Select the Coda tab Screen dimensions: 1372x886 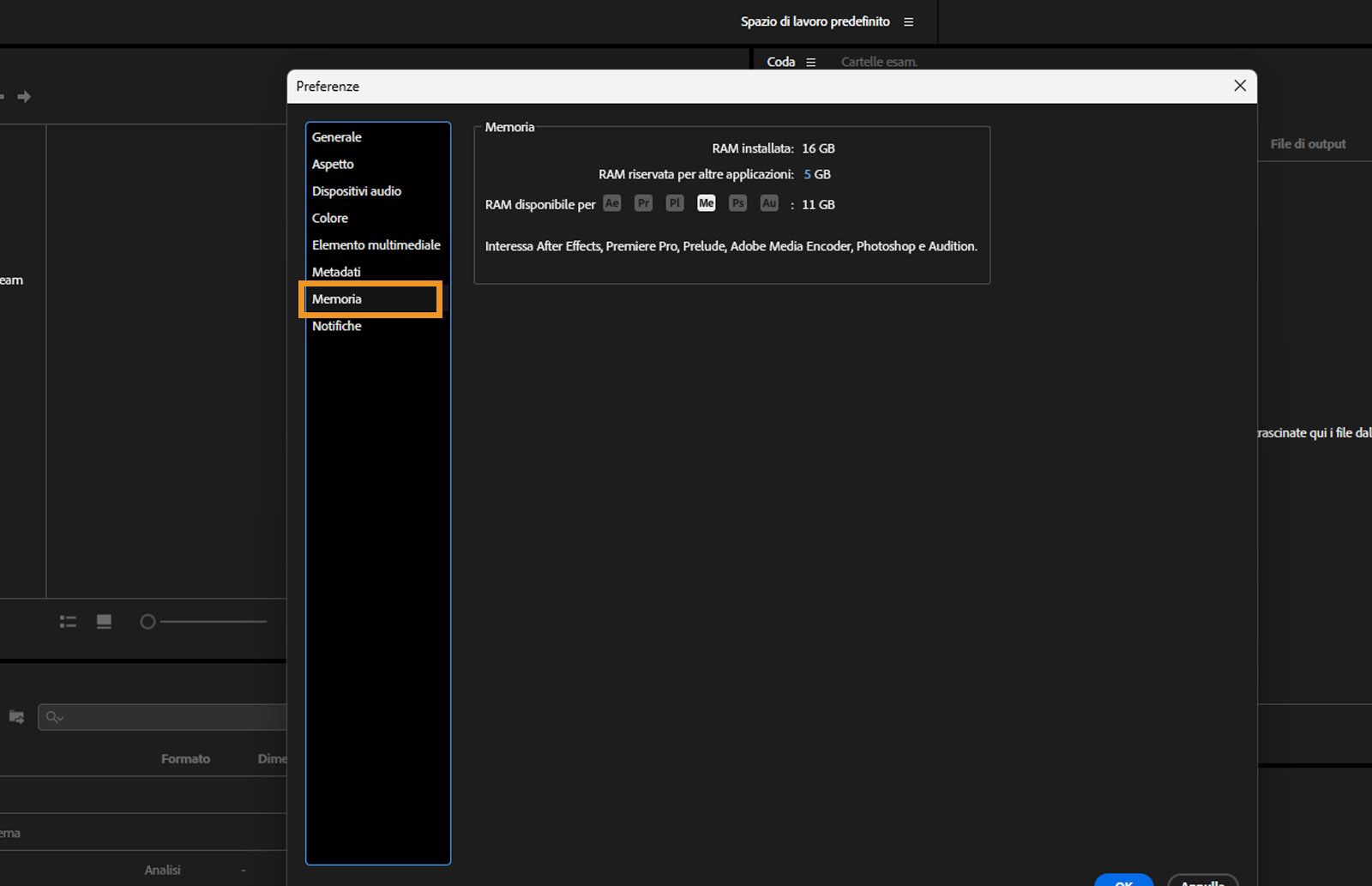(x=780, y=61)
